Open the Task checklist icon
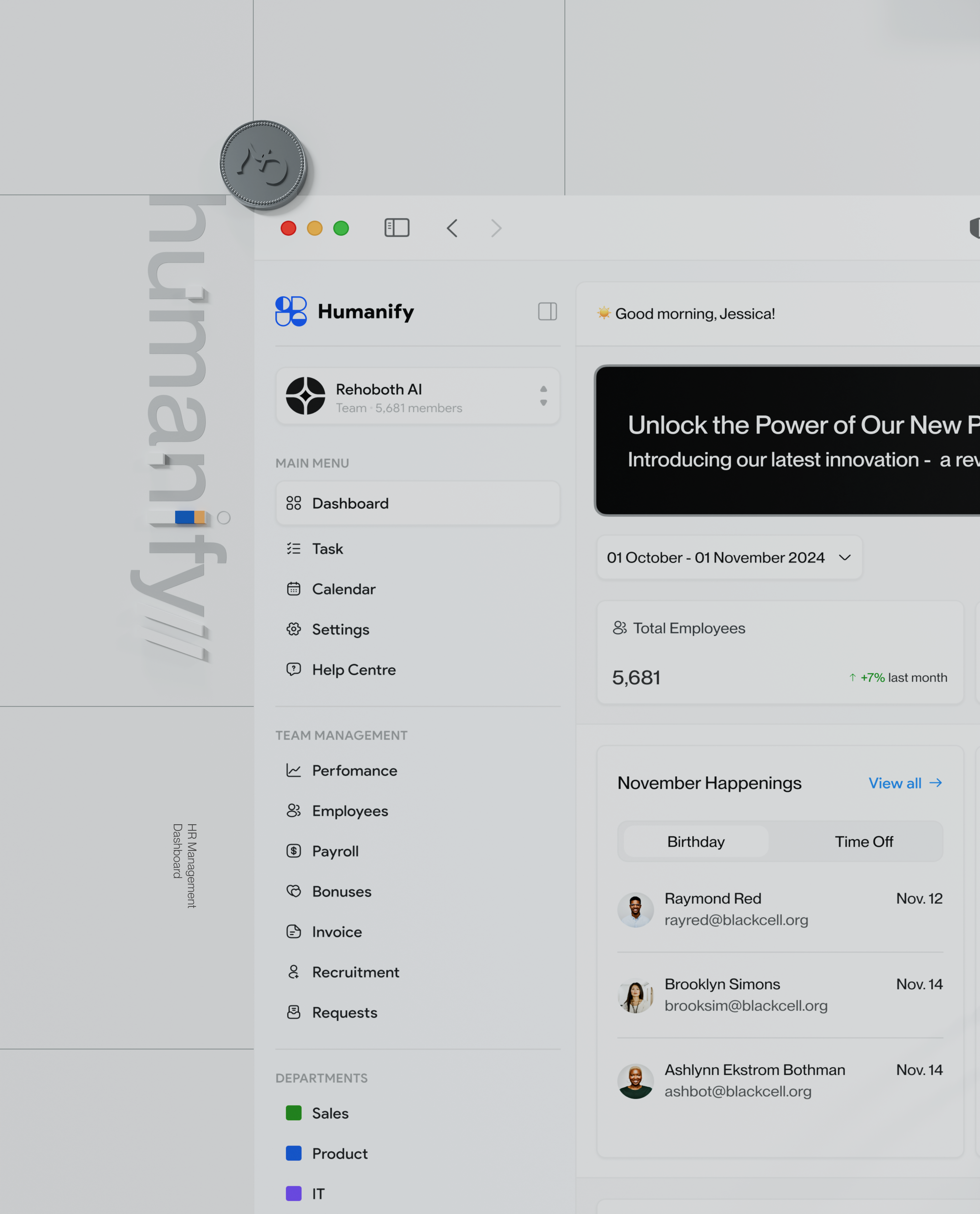Image resolution: width=980 pixels, height=1214 pixels. click(x=293, y=548)
